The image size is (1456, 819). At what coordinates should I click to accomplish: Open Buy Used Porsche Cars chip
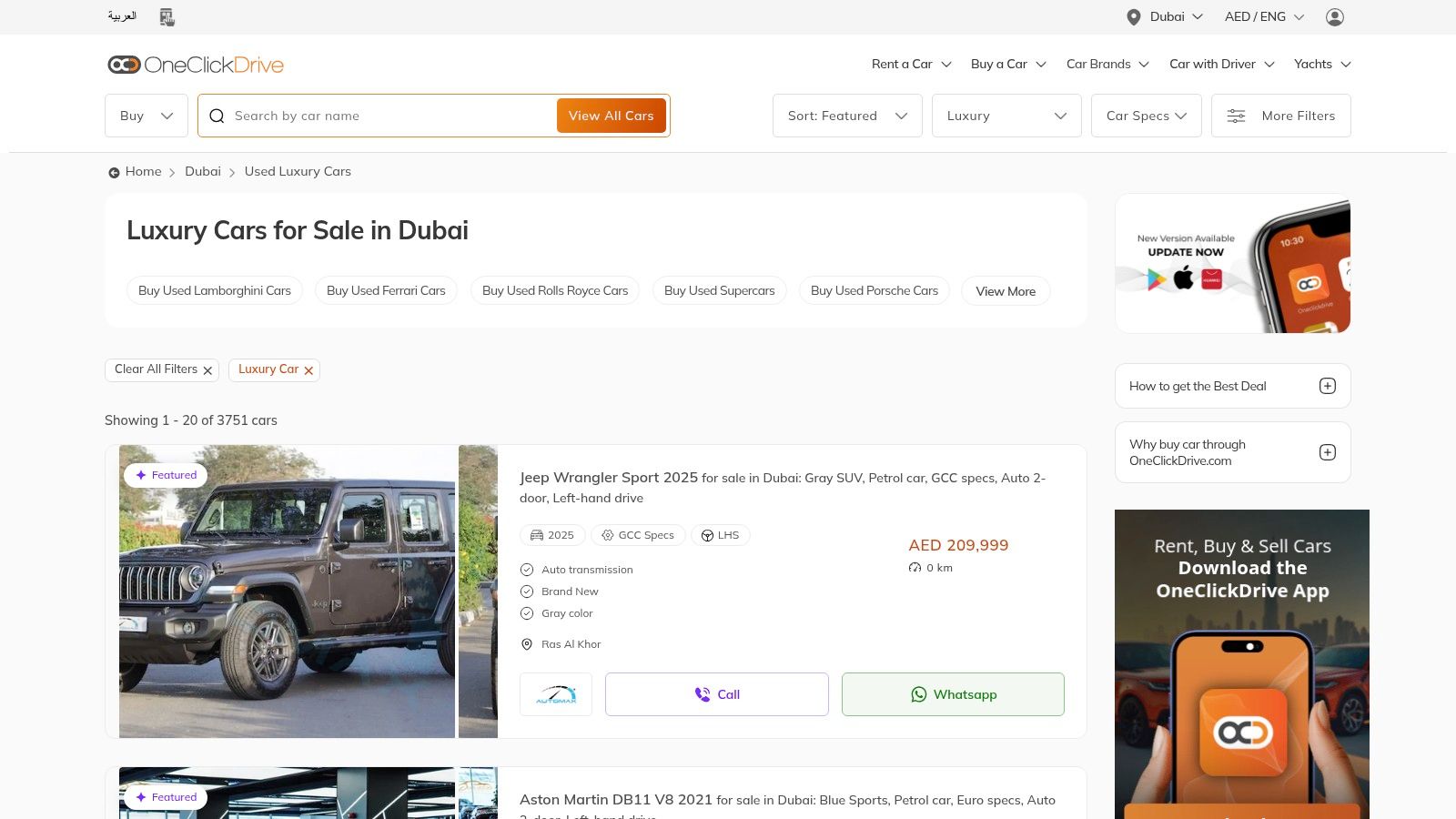875,290
